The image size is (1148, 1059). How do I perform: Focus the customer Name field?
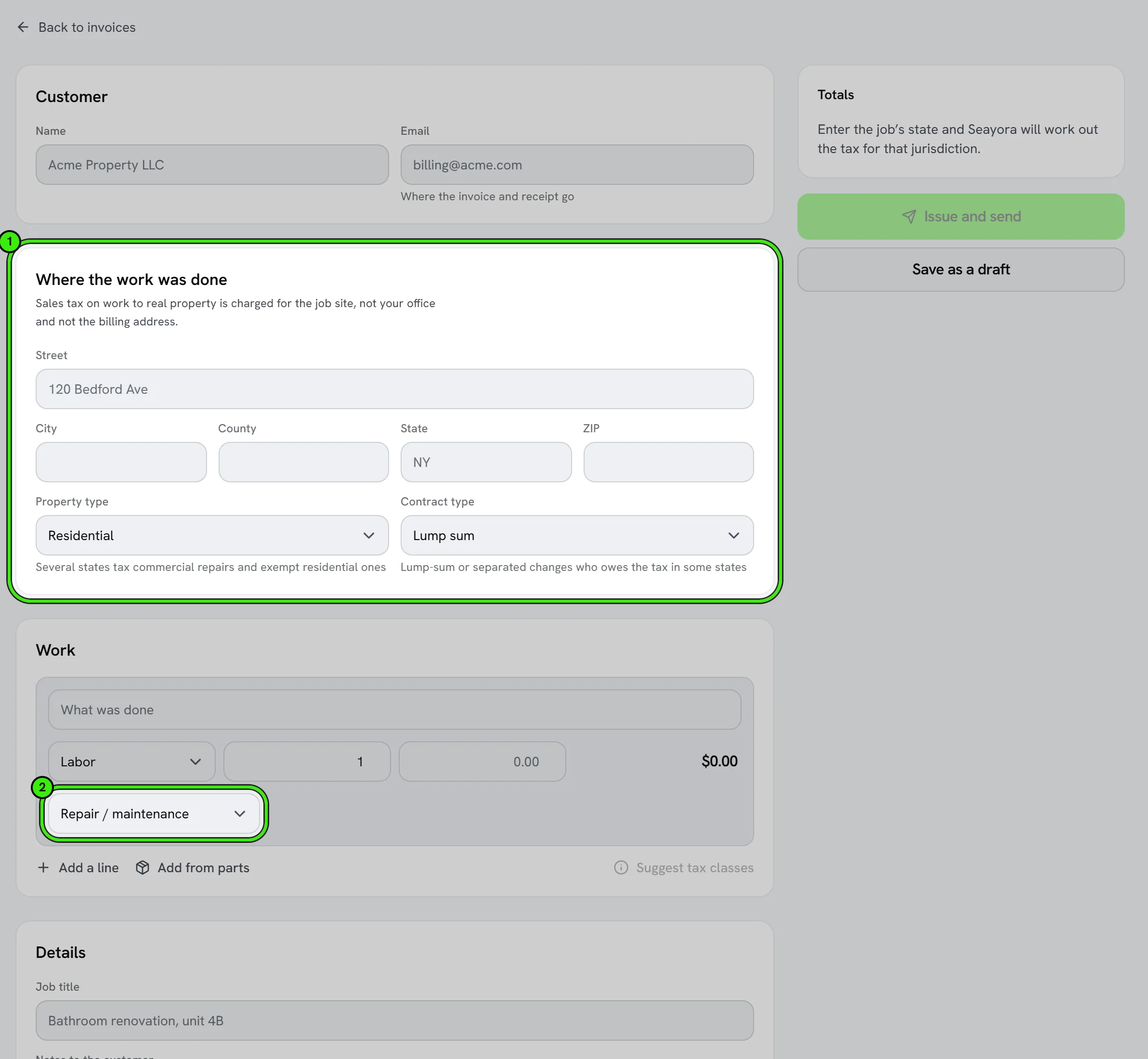point(212,165)
